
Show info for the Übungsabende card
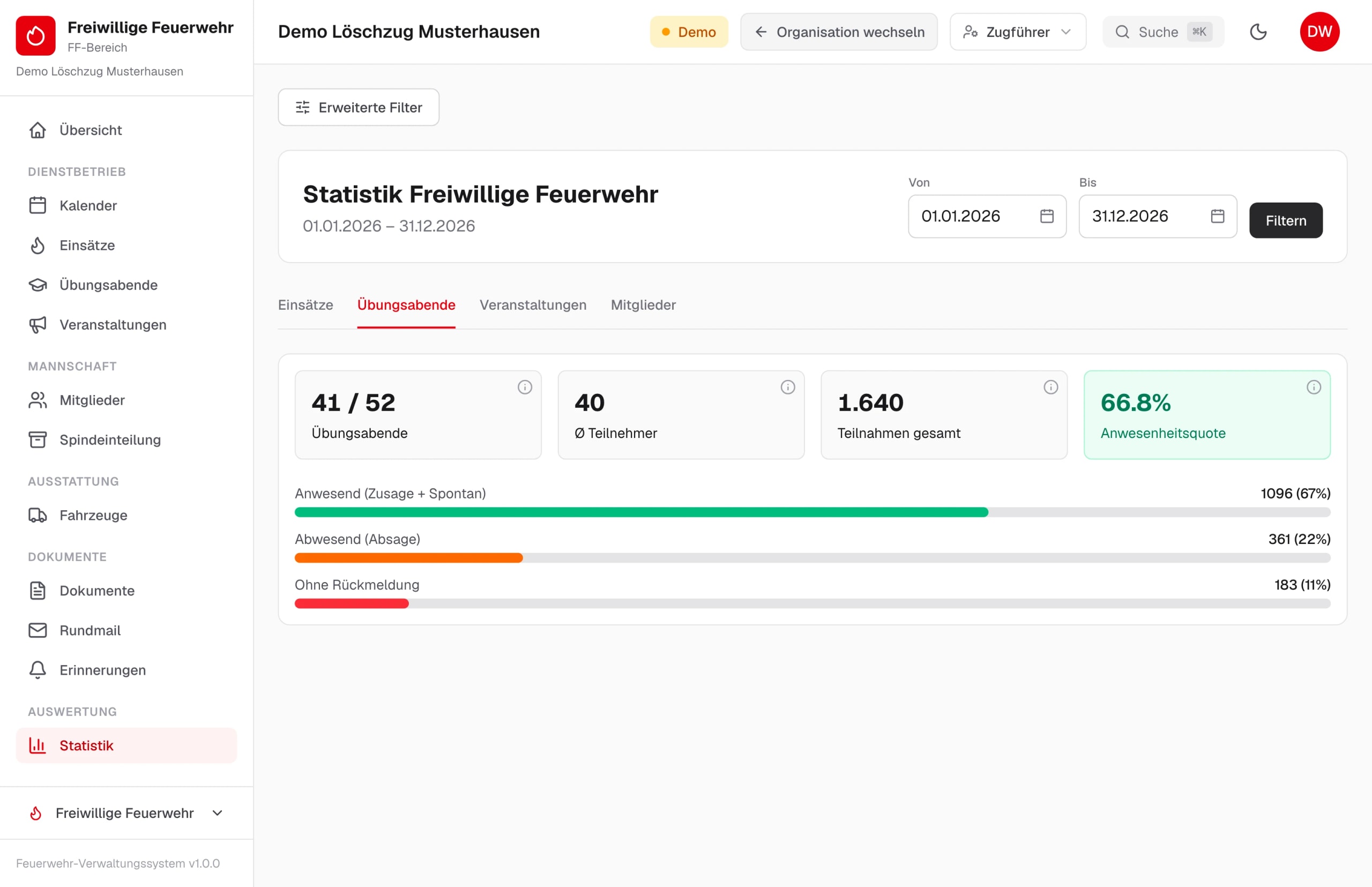(525, 387)
